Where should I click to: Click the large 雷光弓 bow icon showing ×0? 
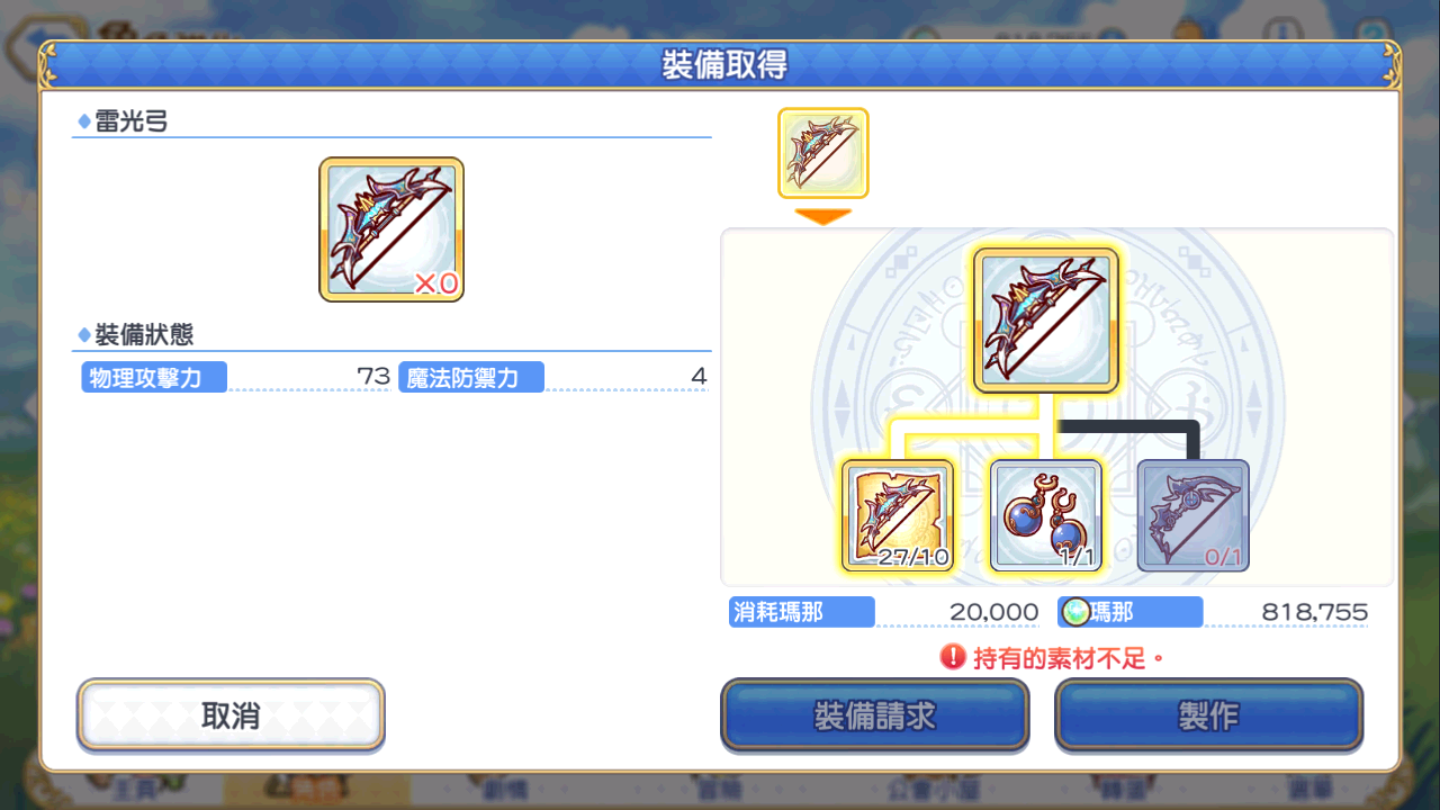click(x=391, y=229)
